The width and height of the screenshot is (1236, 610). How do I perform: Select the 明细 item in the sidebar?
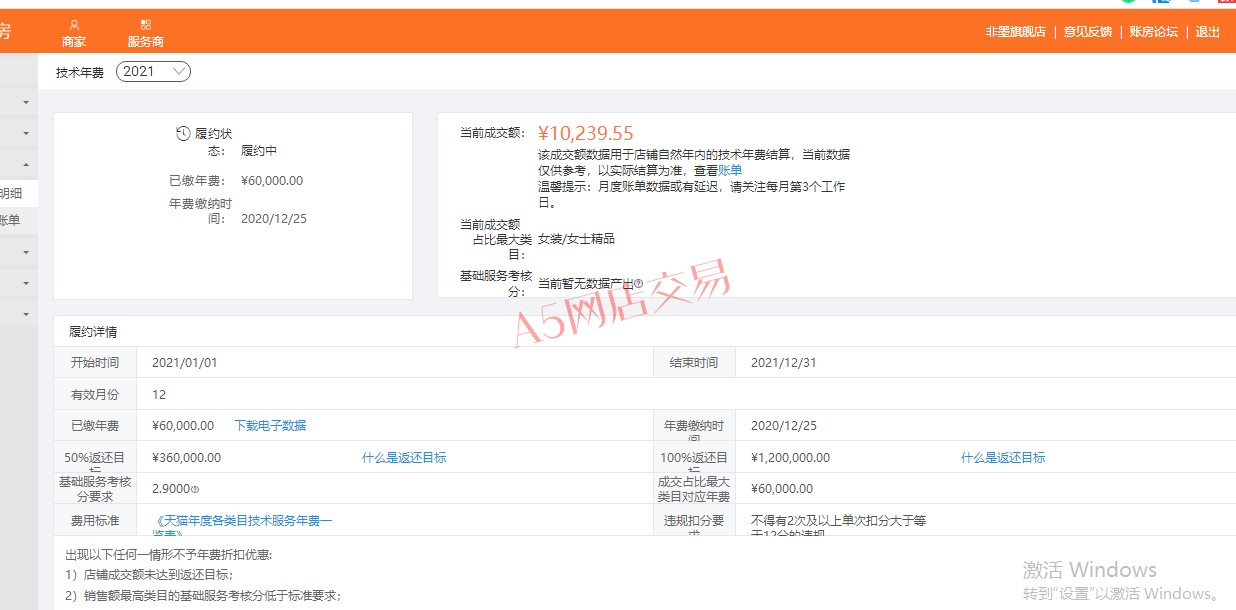pyautogui.click(x=10, y=194)
